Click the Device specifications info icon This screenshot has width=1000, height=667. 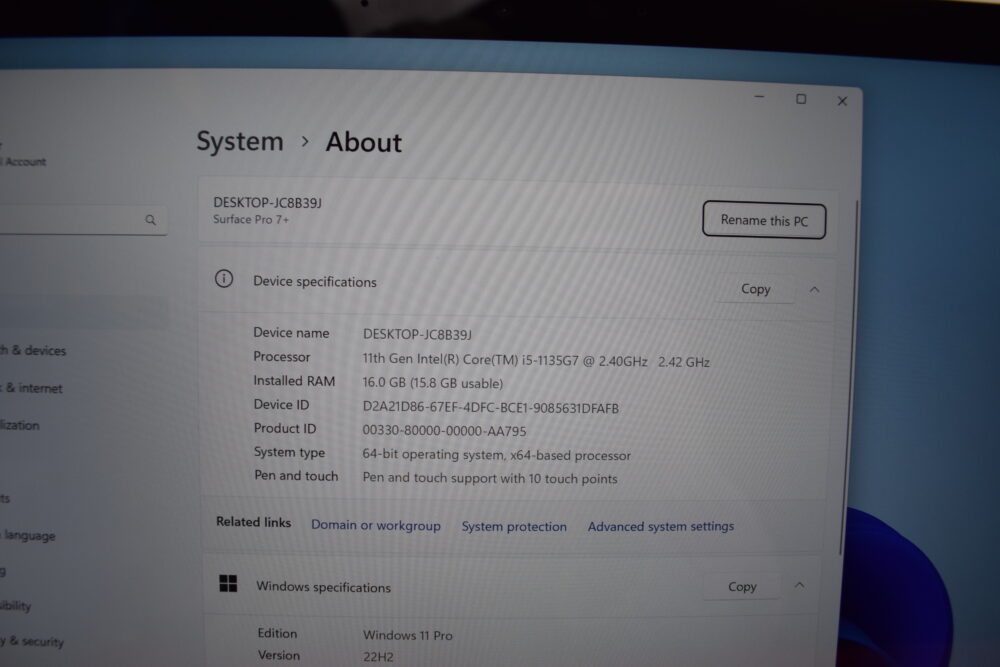(x=224, y=279)
